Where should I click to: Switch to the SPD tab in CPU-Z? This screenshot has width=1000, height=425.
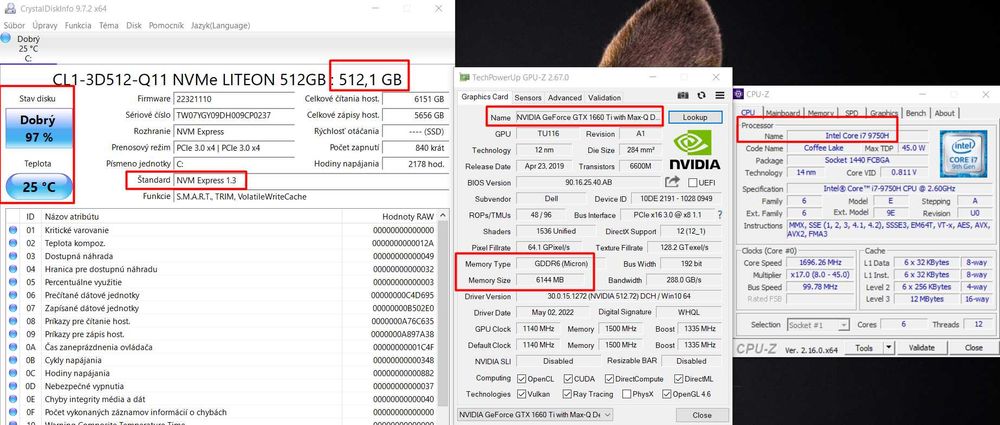click(851, 113)
